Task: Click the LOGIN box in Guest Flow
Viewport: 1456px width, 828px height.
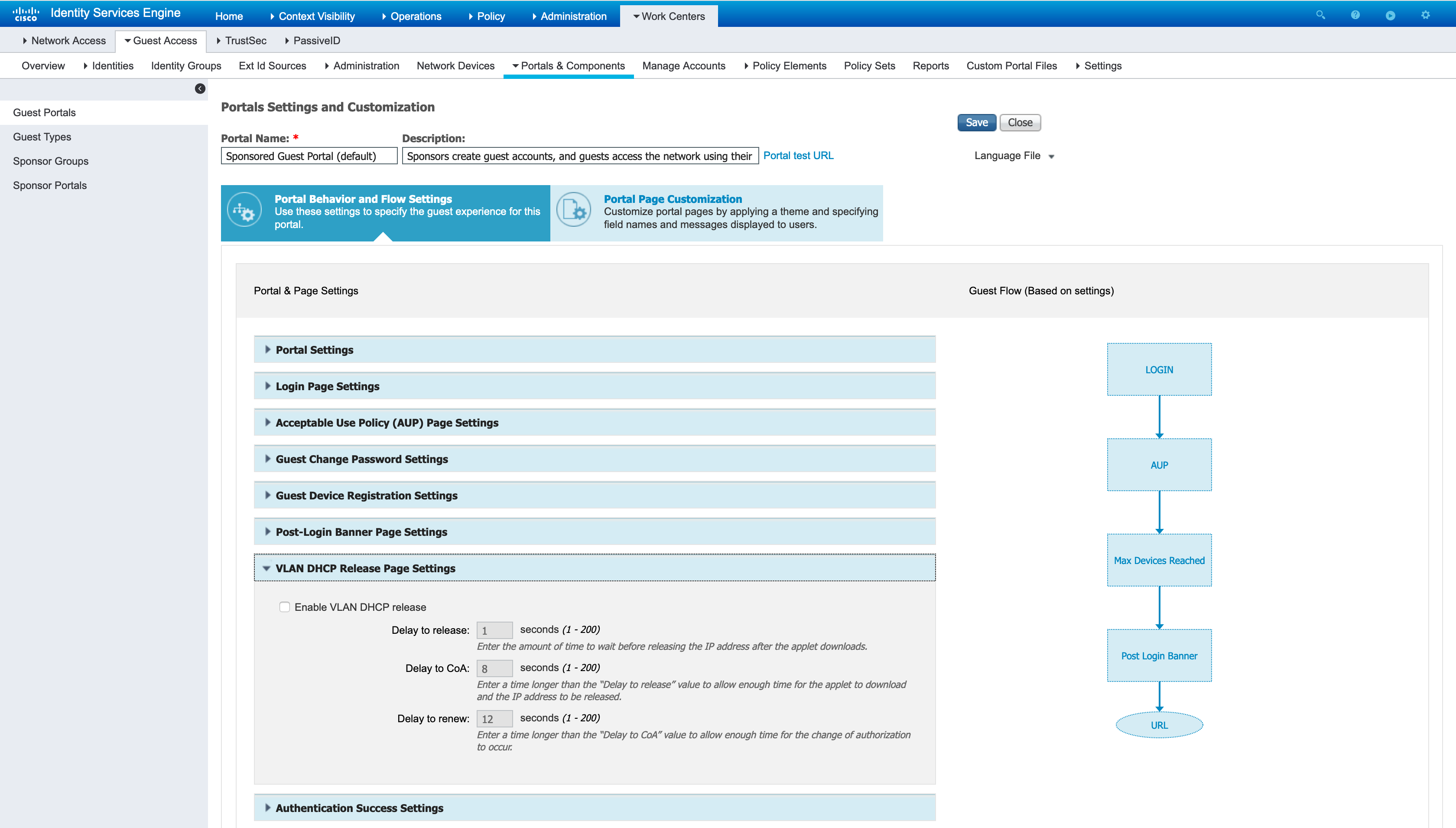Action: pyautogui.click(x=1159, y=369)
